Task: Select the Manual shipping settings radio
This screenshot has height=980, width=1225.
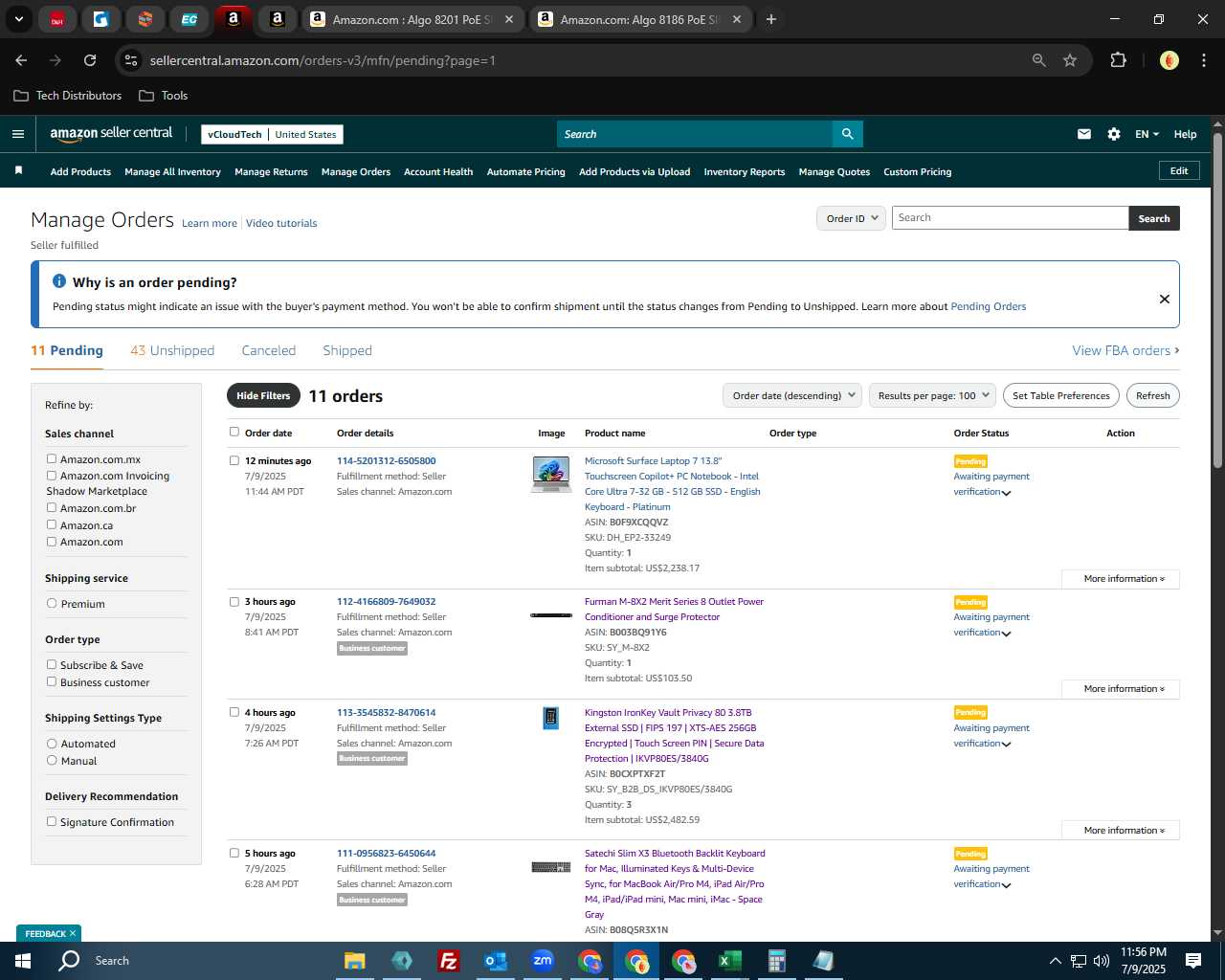Action: (52, 760)
